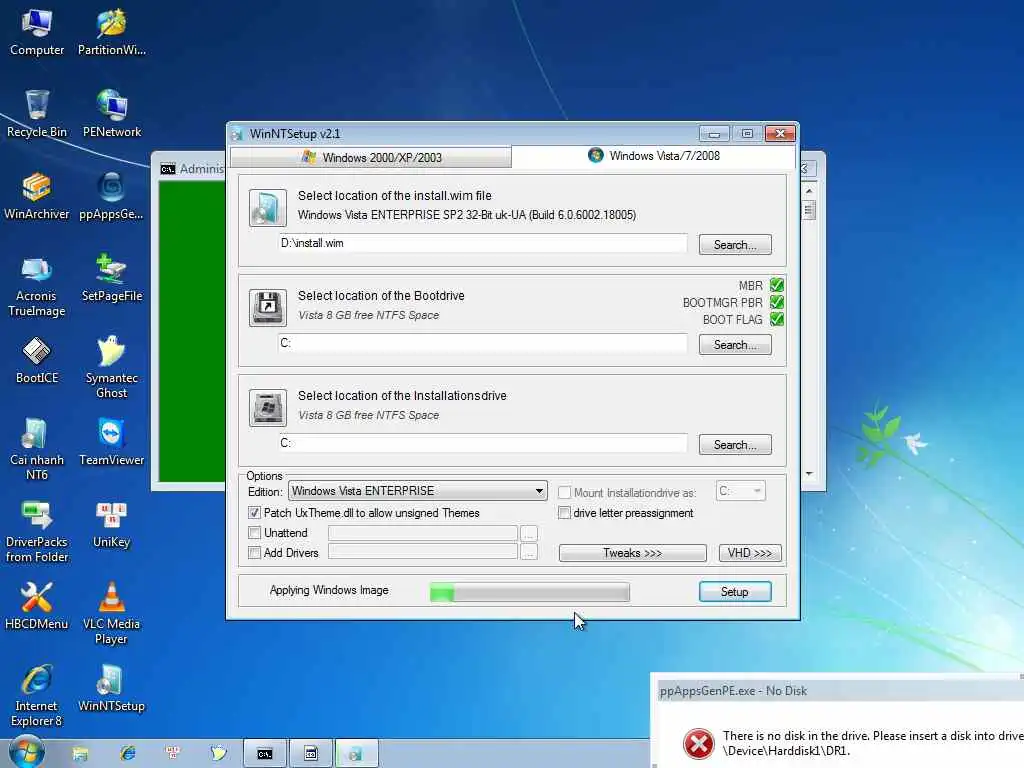The width and height of the screenshot is (1024, 768).
Task: Search for the Installationsdrive location
Action: [735, 444]
